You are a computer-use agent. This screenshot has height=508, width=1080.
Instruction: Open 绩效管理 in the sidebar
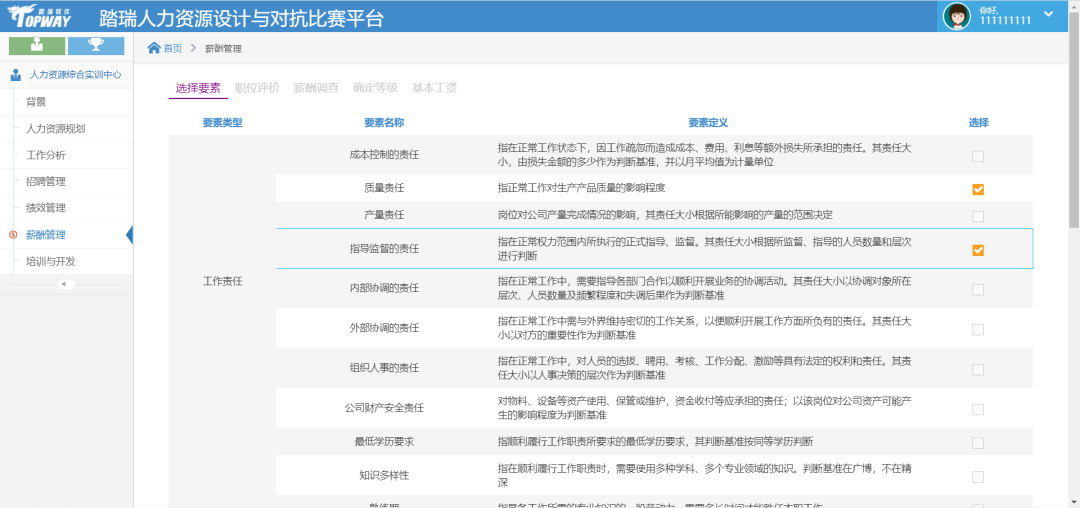click(x=46, y=208)
